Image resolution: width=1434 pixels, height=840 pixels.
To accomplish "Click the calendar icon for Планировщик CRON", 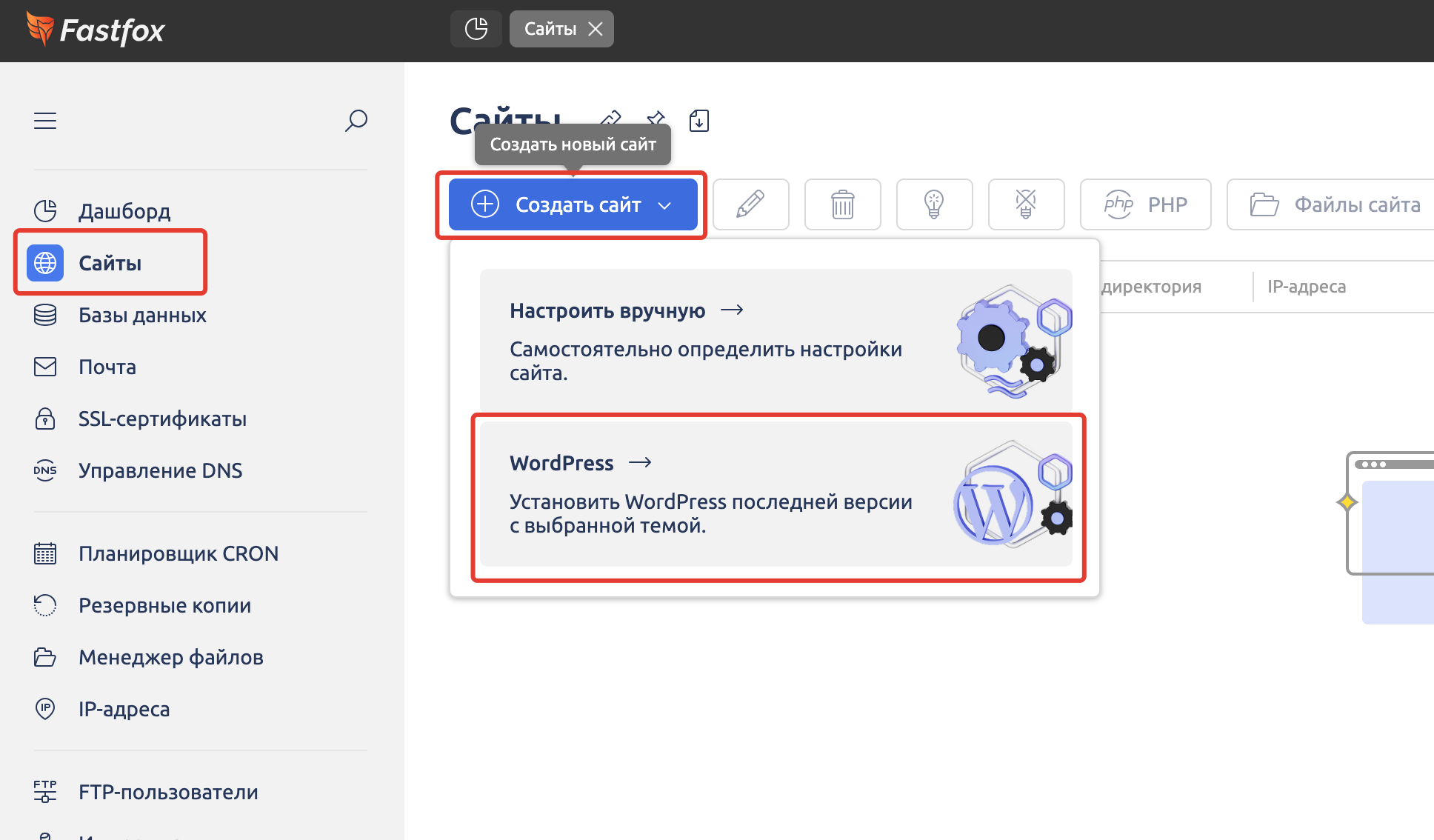I will (x=45, y=553).
